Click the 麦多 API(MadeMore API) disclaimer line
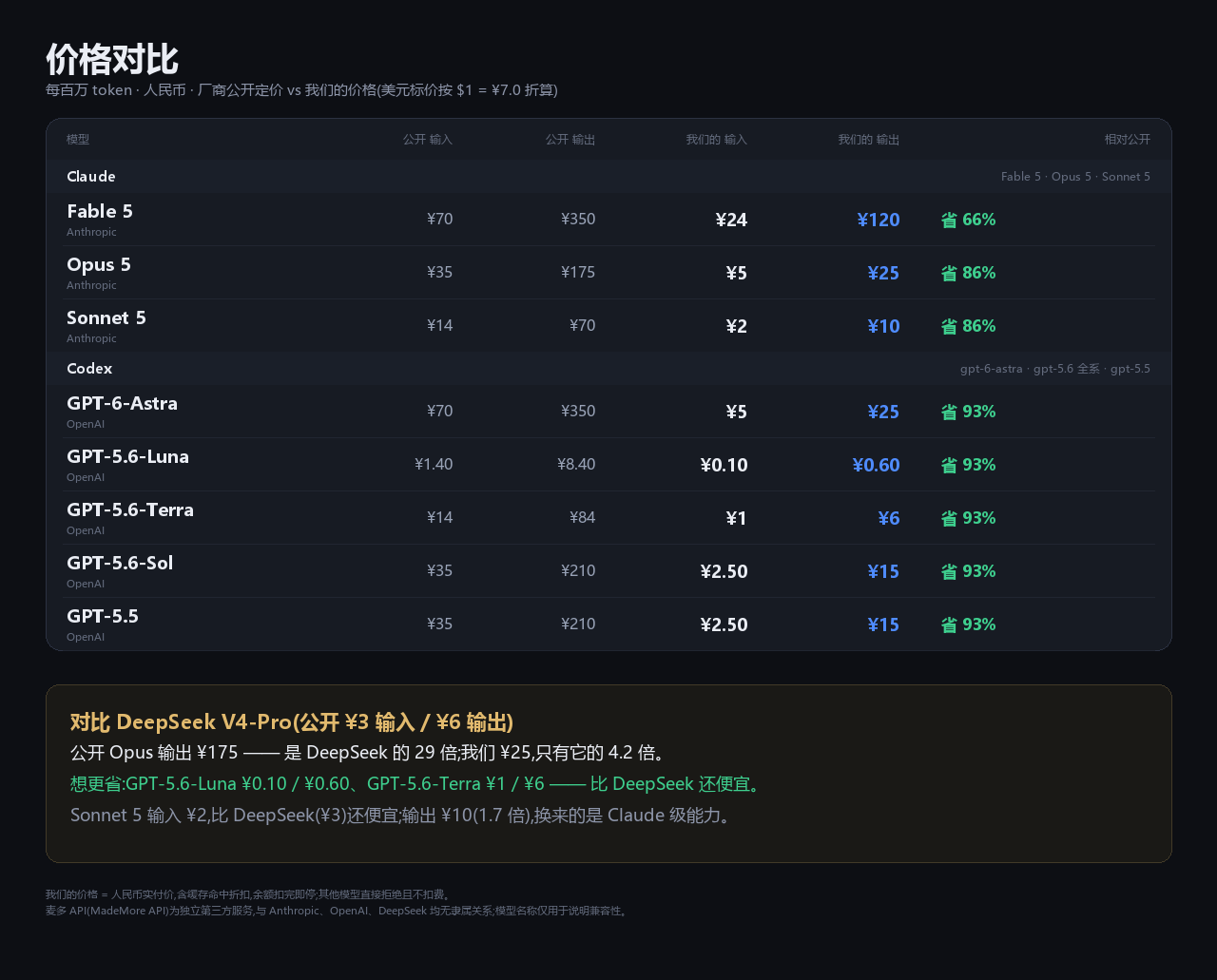 click(338, 911)
